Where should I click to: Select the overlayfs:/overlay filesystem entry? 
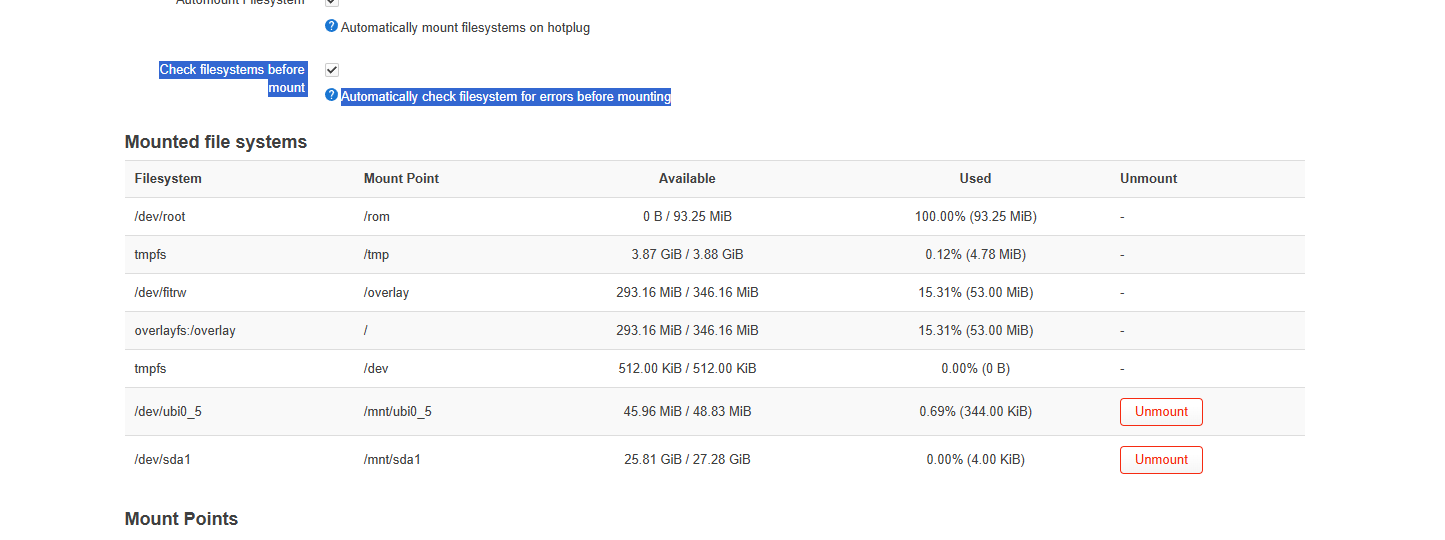(x=185, y=331)
